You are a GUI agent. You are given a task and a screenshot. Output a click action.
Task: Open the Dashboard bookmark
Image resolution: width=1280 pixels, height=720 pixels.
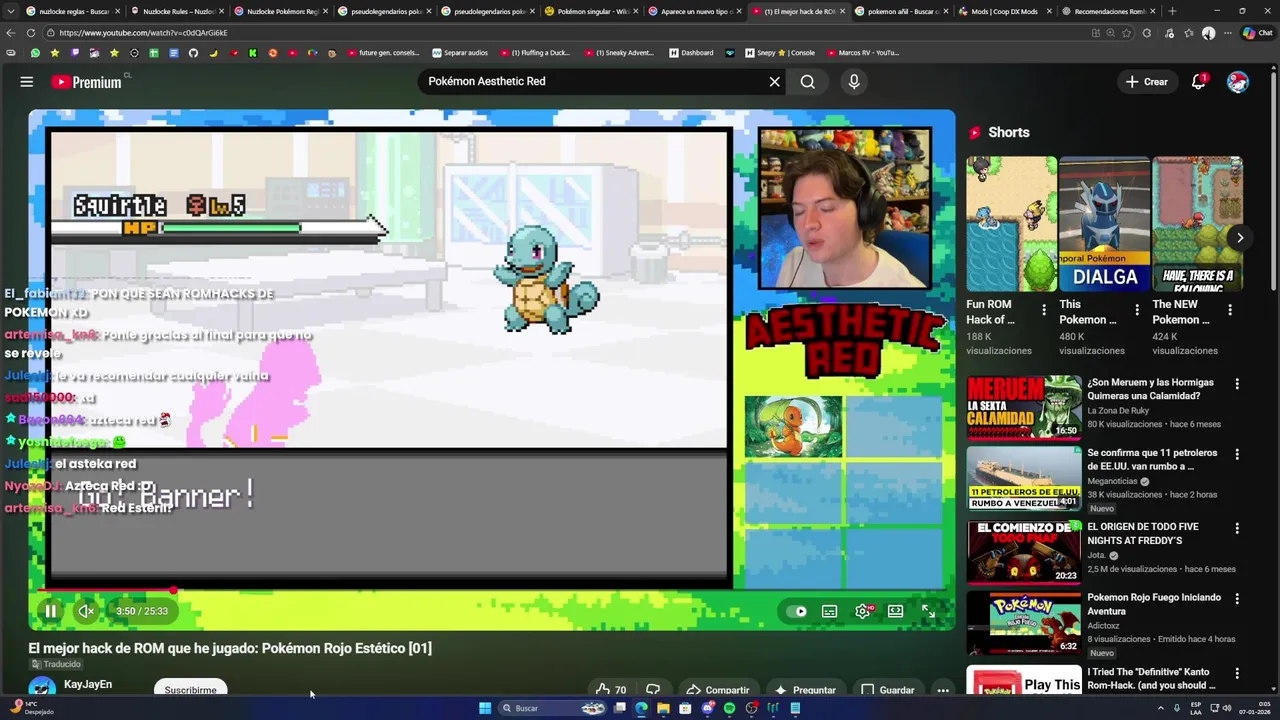[692, 53]
